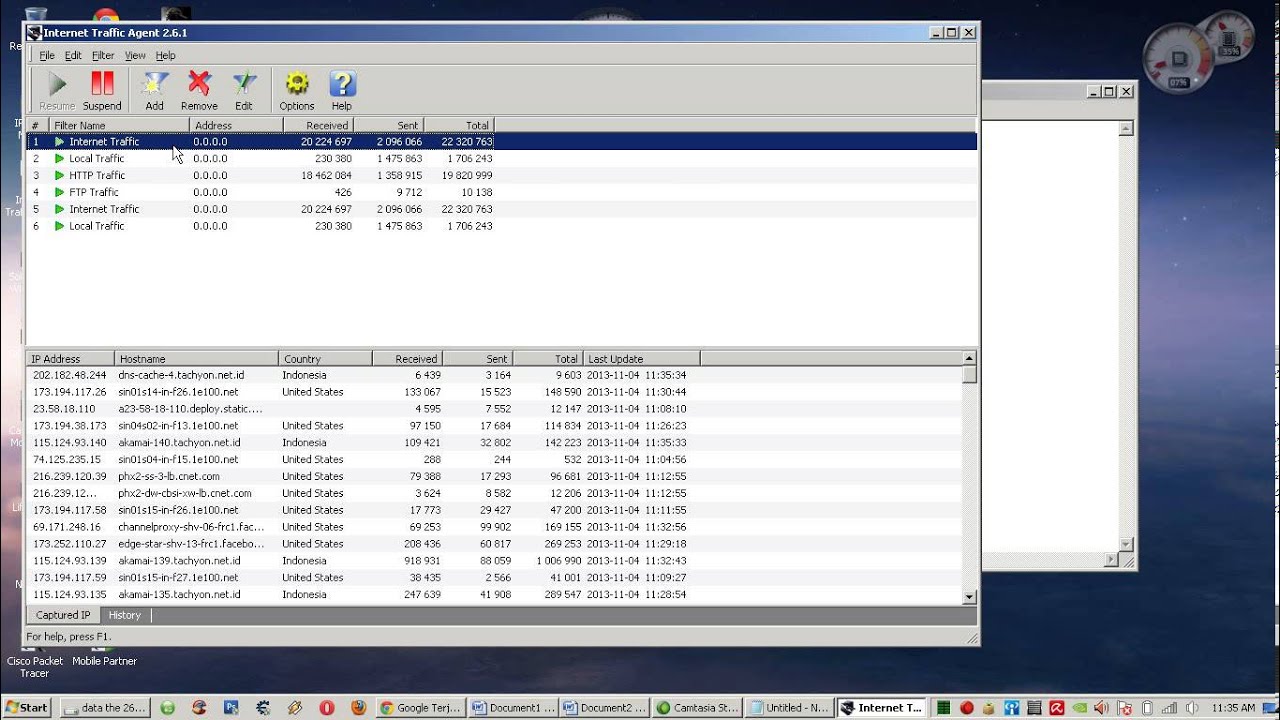The image size is (1280, 720).
Task: Switch to Google Chrome taskbar button
Action: pyautogui.click(x=421, y=707)
